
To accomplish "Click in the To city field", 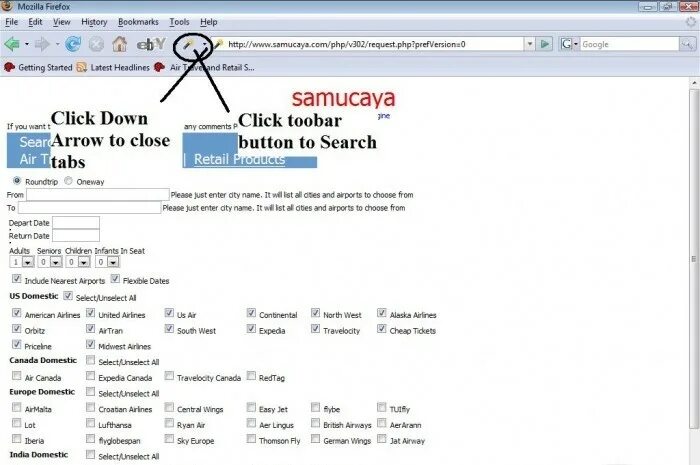I will point(89,208).
